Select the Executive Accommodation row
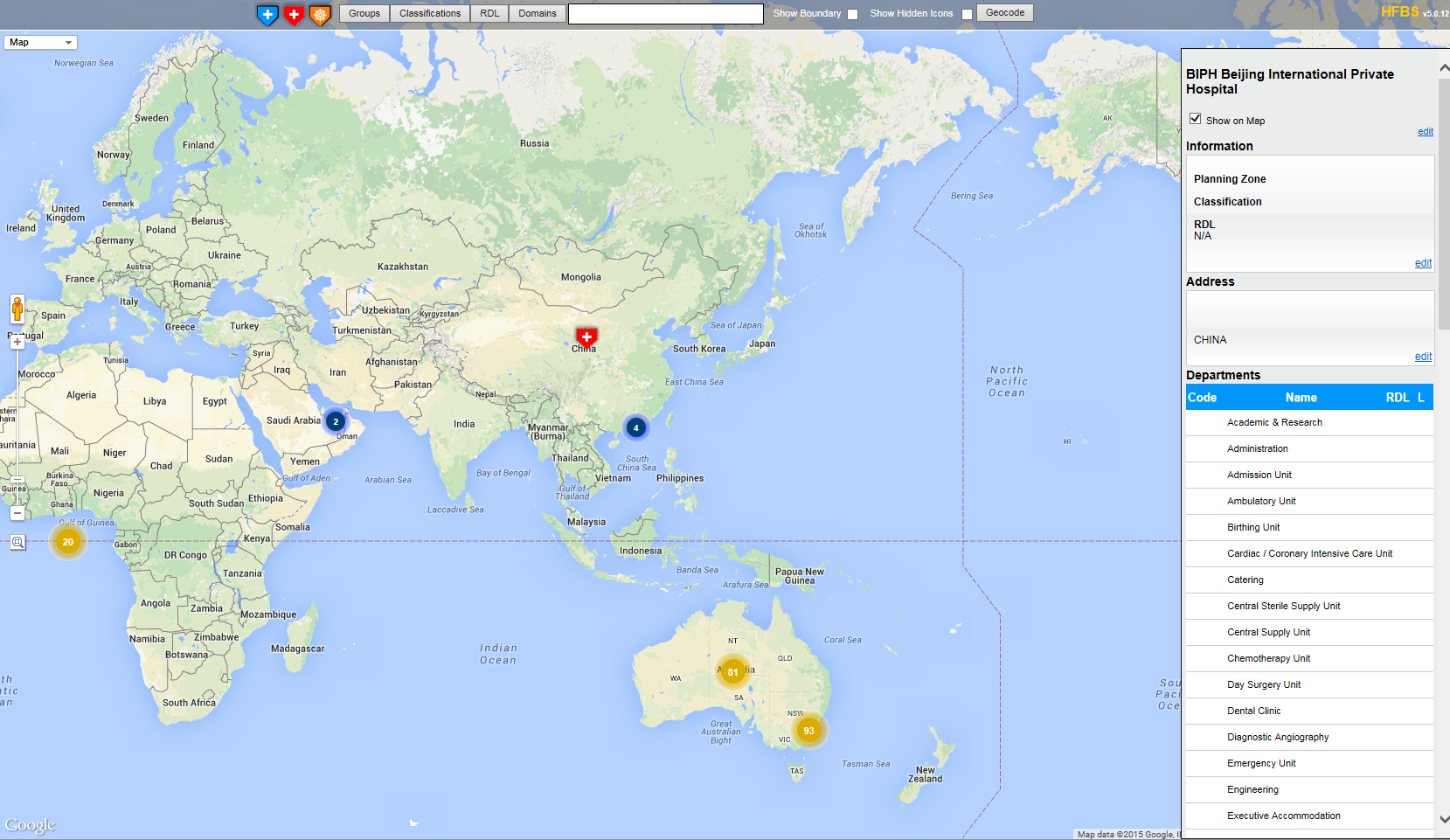This screenshot has width=1450, height=840. (1309, 816)
